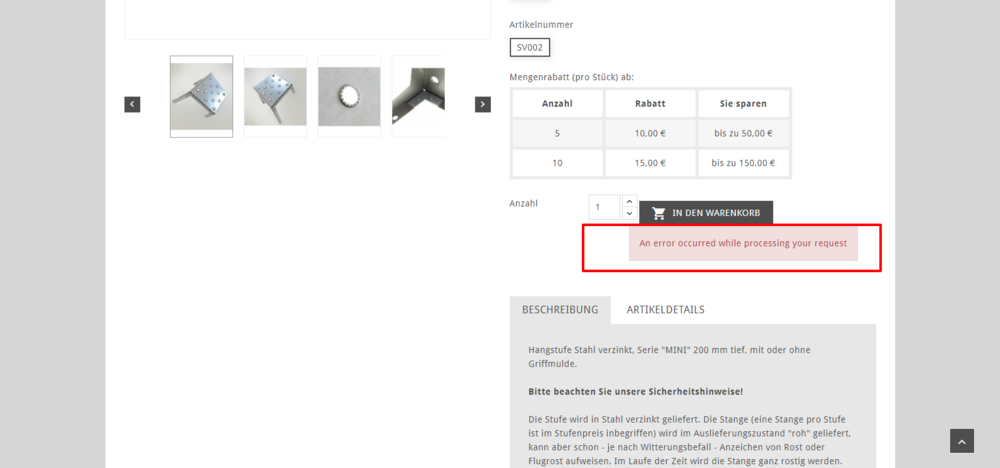The height and width of the screenshot is (468, 1000).
Task: Select the SV002 article number box
Action: point(529,47)
